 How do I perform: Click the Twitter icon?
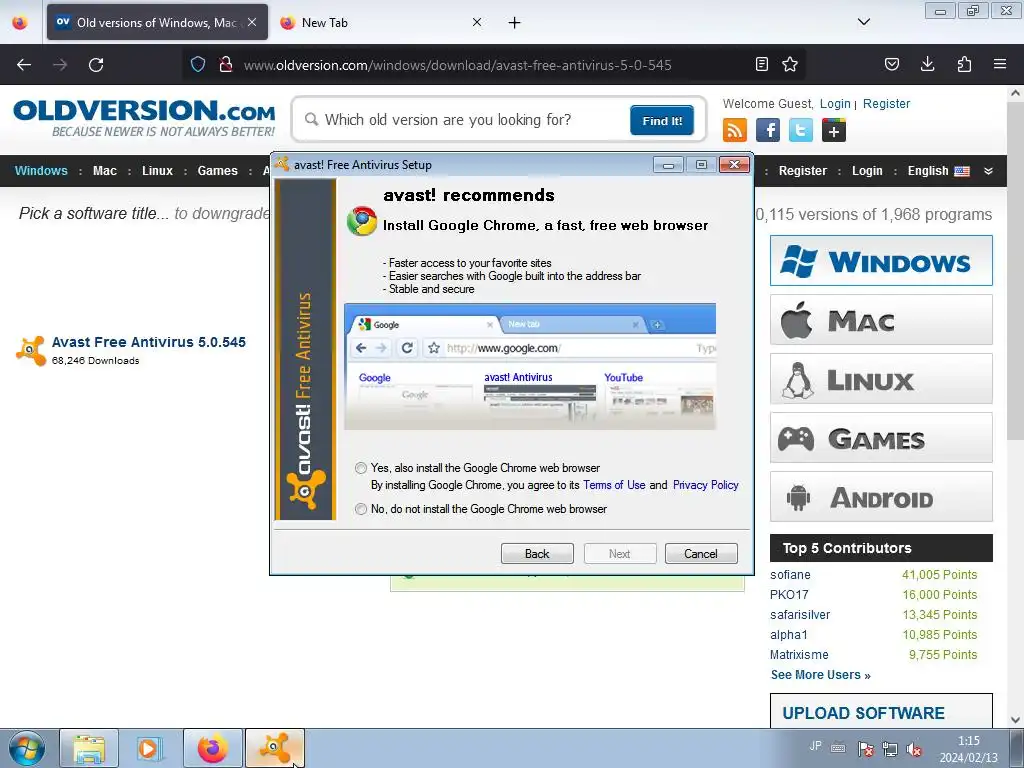[801, 130]
